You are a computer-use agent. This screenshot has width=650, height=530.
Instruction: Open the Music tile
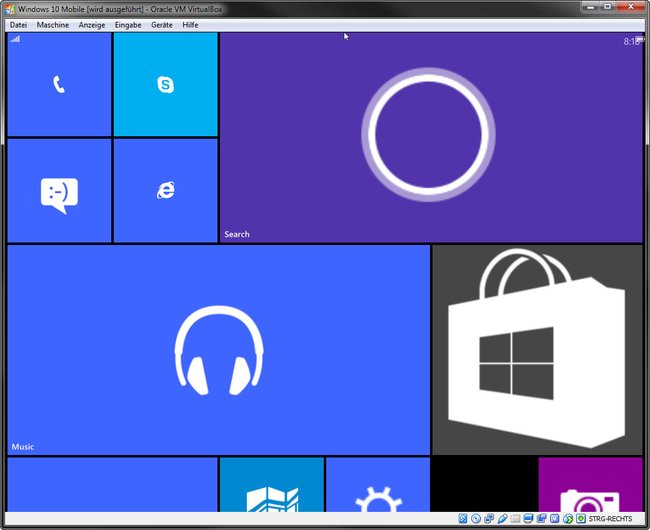pyautogui.click(x=218, y=350)
